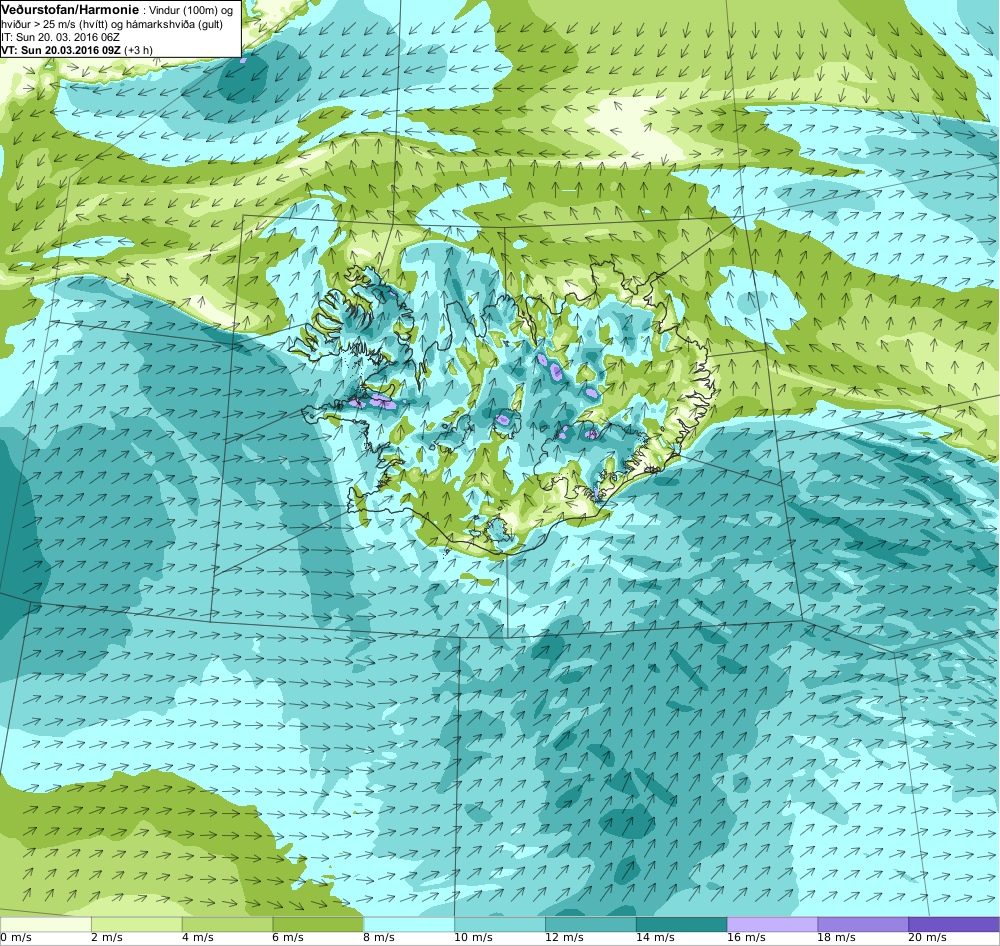Pick the dark teal swatch above 14 m/s

click(682, 924)
